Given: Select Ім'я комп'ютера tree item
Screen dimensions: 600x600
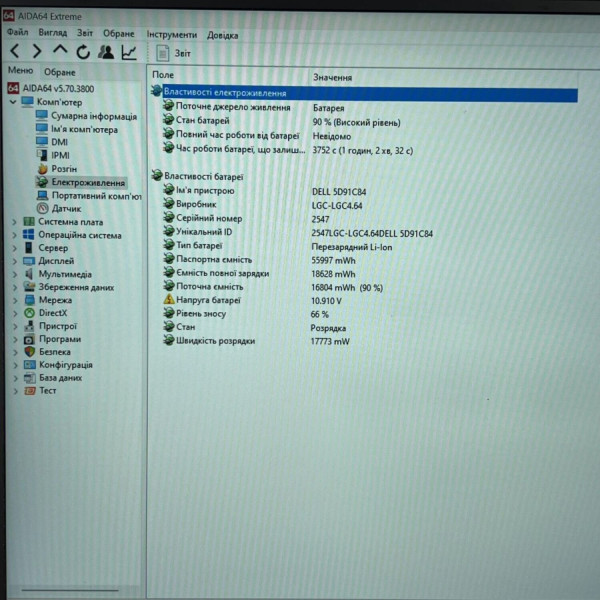Looking at the screenshot, I should click(77, 129).
